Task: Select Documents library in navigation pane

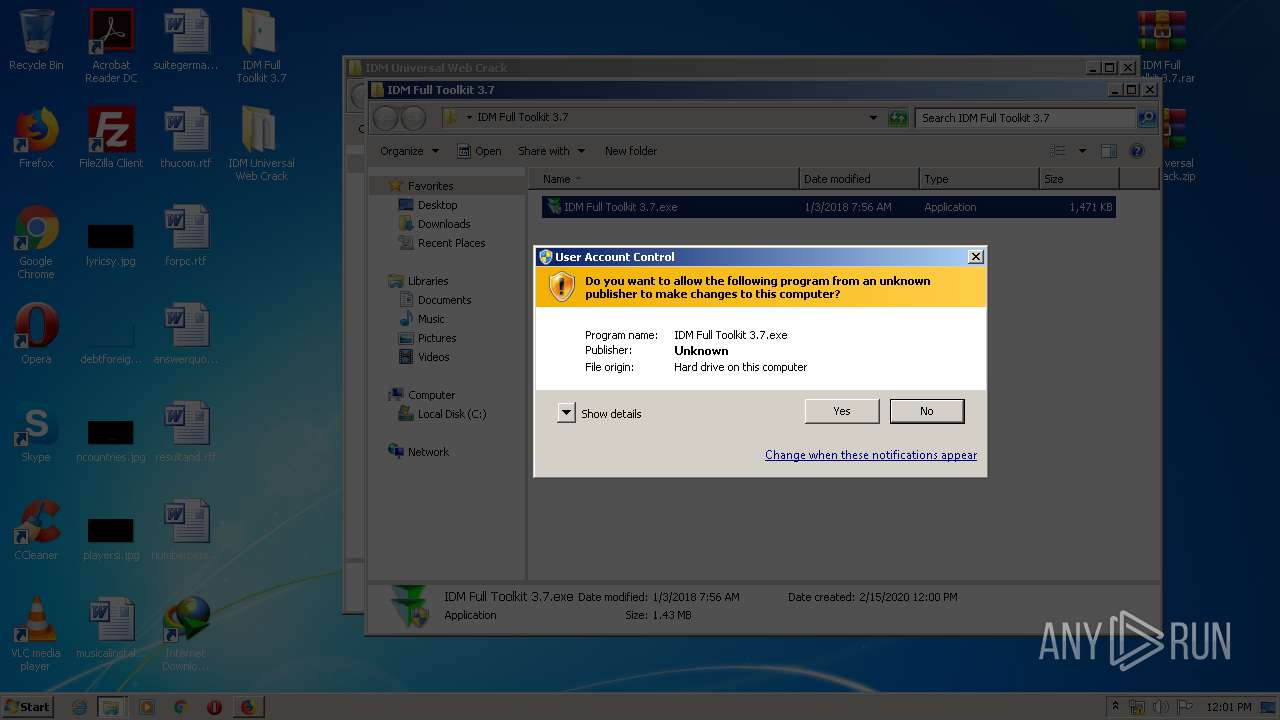Action: point(444,300)
